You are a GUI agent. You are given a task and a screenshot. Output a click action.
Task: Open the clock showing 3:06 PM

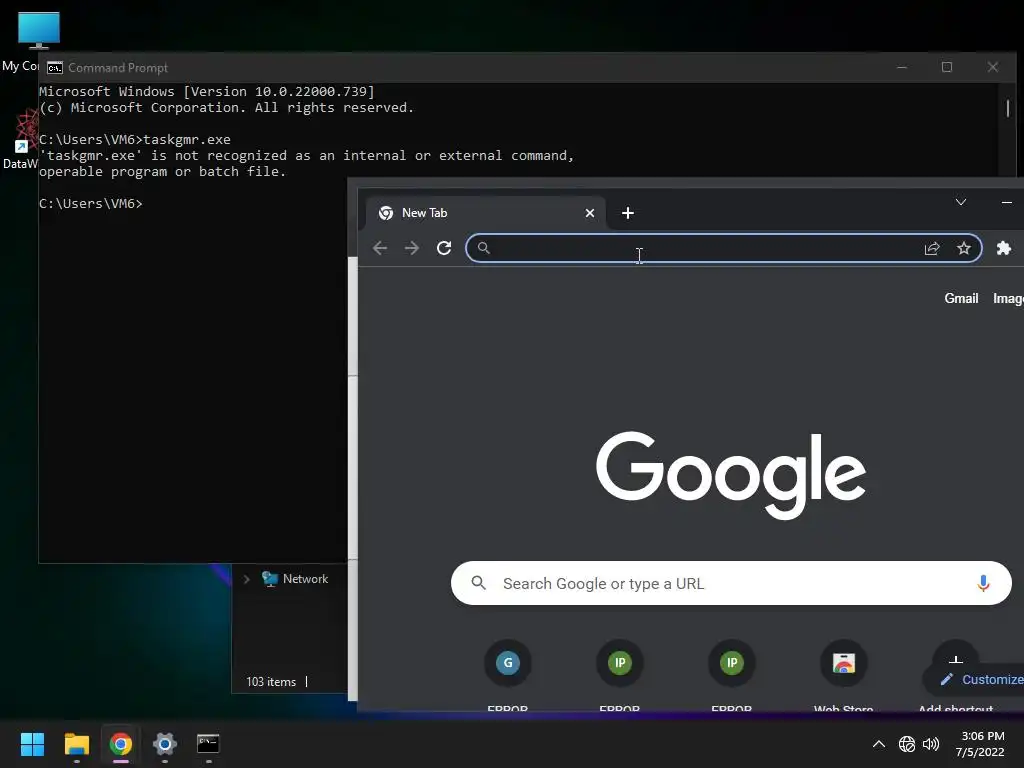pos(980,744)
